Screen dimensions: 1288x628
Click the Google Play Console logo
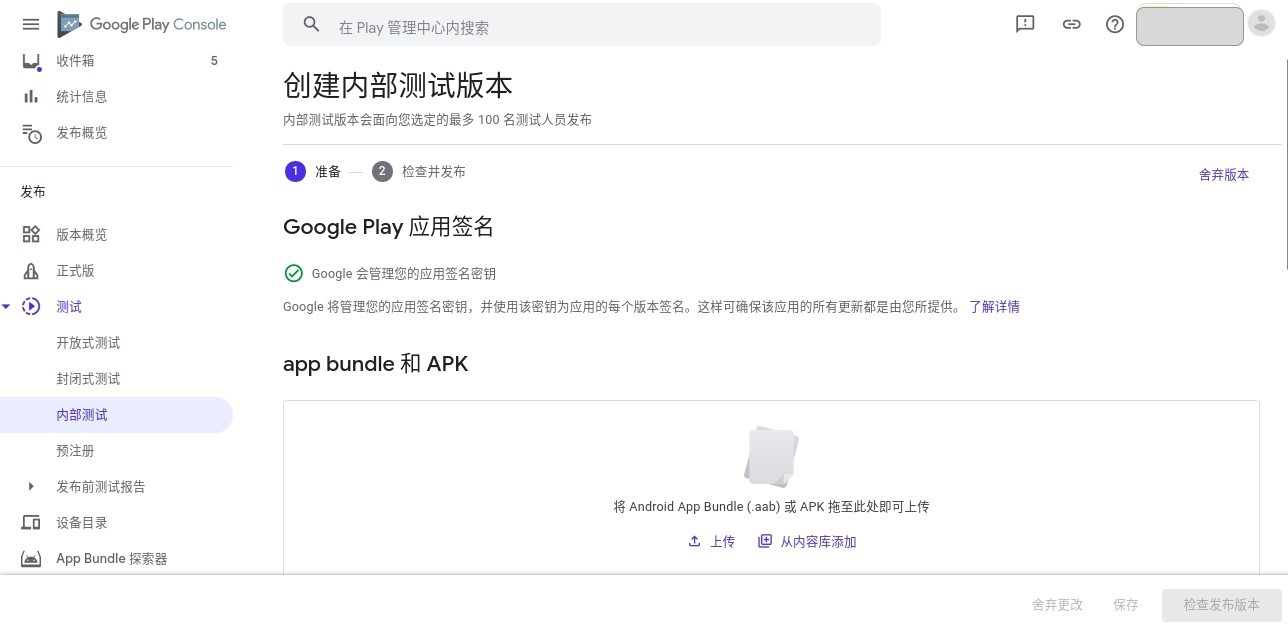coord(142,24)
